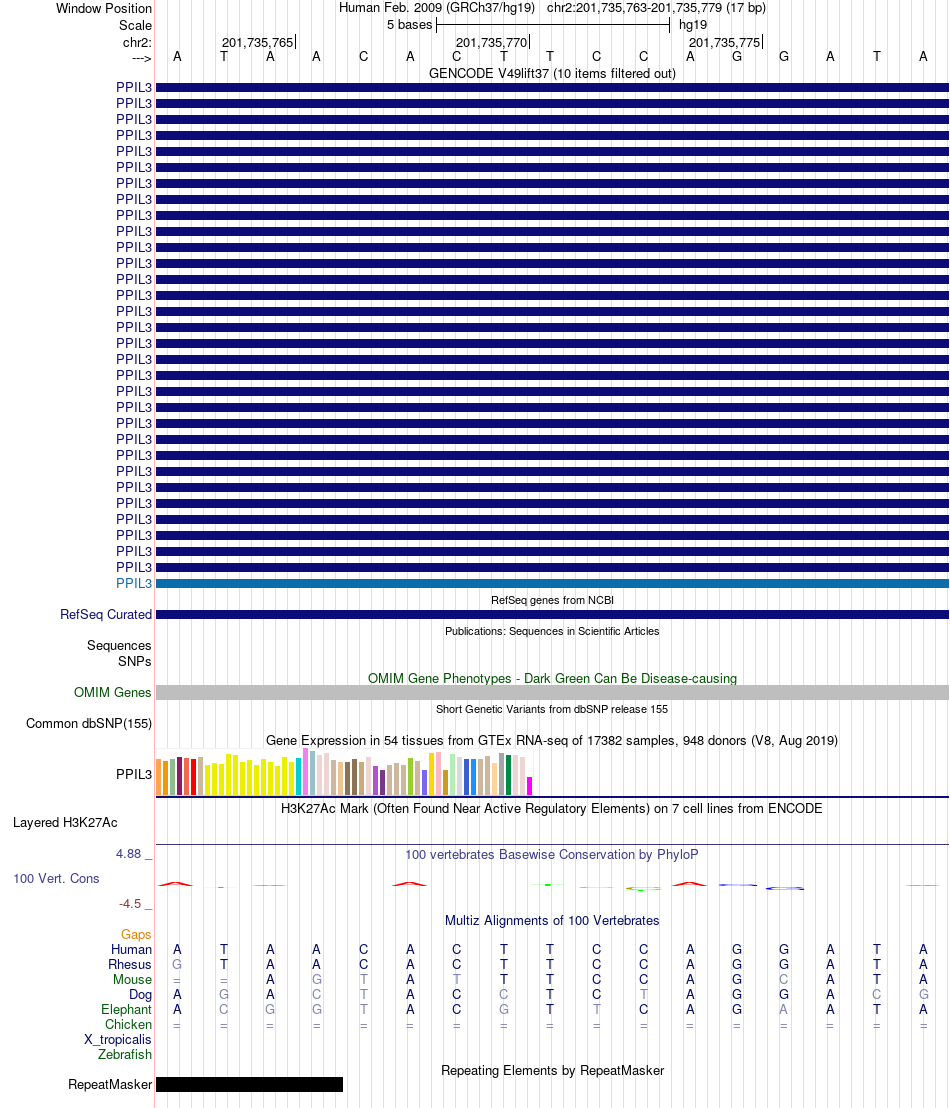Viewport: 950px width, 1108px height.
Task: Click 'Publications: Sequences in Scientific Articles' title
Action: (552, 632)
